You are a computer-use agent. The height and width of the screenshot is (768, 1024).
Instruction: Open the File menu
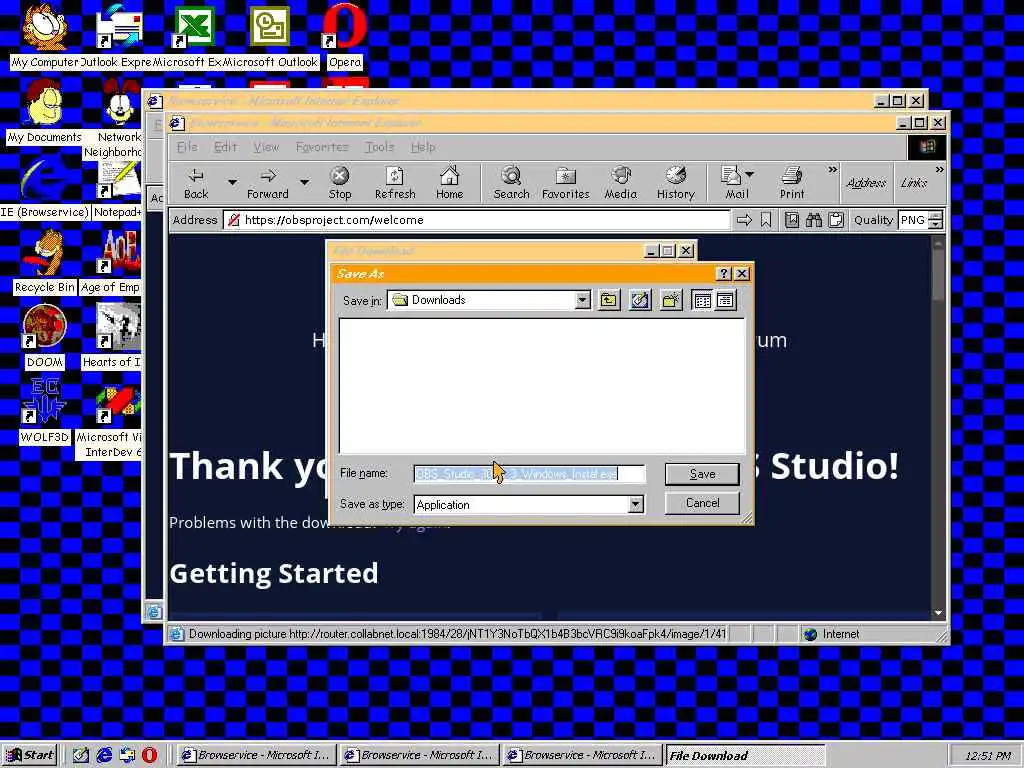point(187,147)
